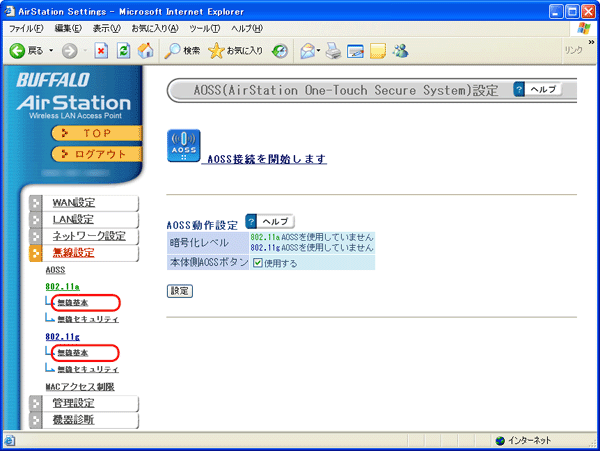Open 無線セキュリティ under 802.11g
600x451 pixels.
[x=88, y=370]
